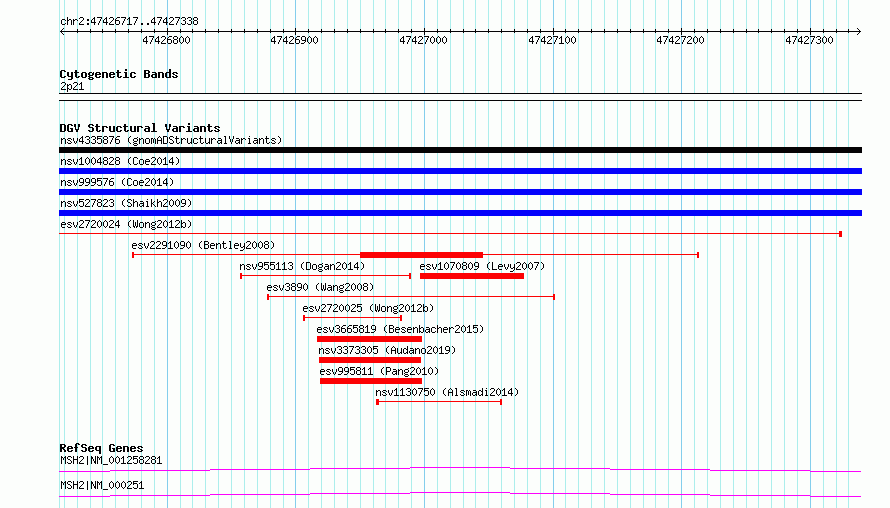Click ruler position 47427300

pyautogui.click(x=809, y=40)
